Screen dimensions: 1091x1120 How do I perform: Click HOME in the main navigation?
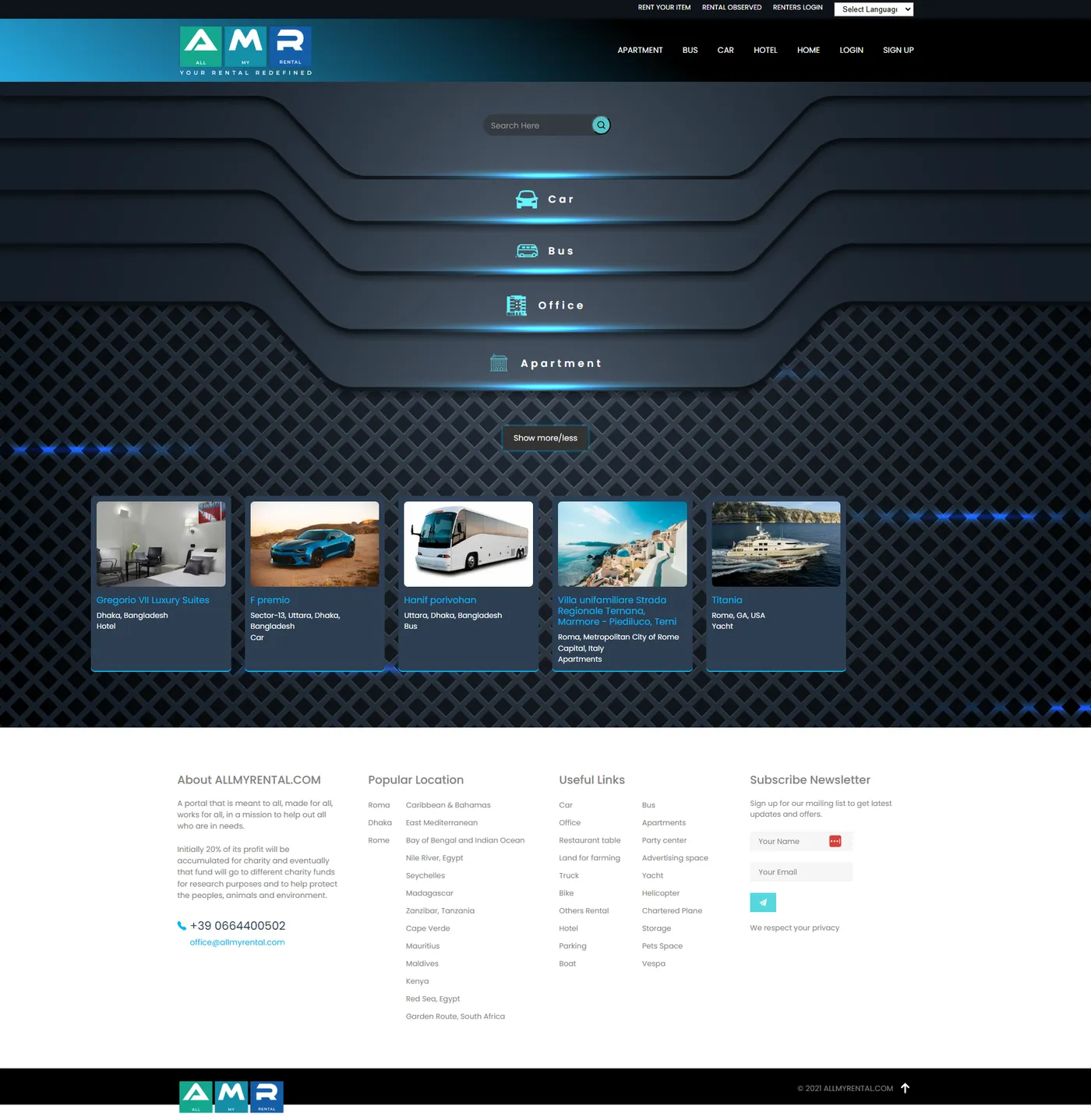point(808,50)
